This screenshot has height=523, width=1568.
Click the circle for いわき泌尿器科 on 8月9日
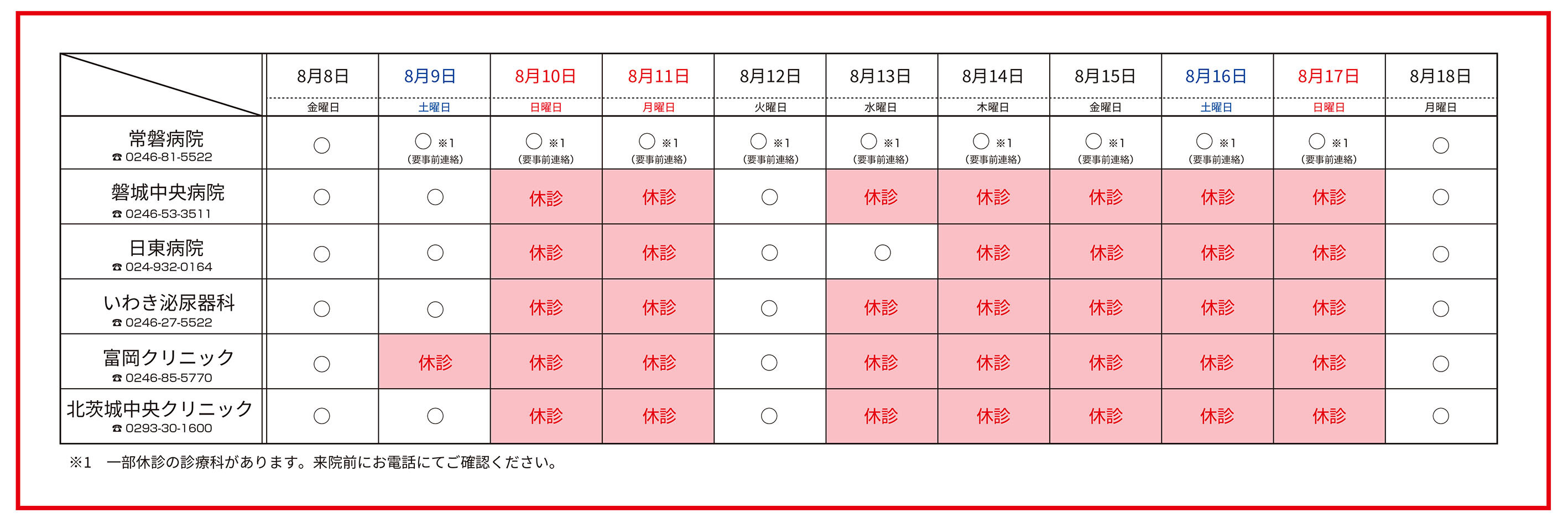click(x=435, y=310)
